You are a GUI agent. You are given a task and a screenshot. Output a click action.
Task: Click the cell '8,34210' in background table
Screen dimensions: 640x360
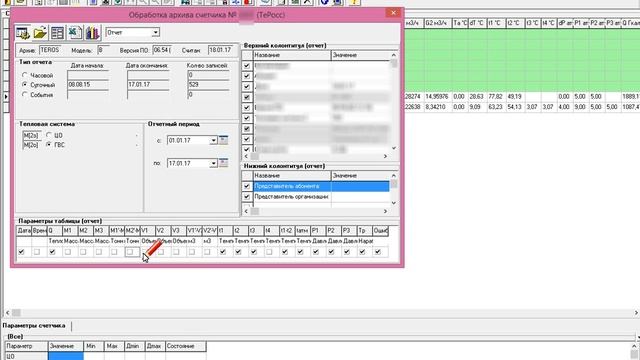437,107
